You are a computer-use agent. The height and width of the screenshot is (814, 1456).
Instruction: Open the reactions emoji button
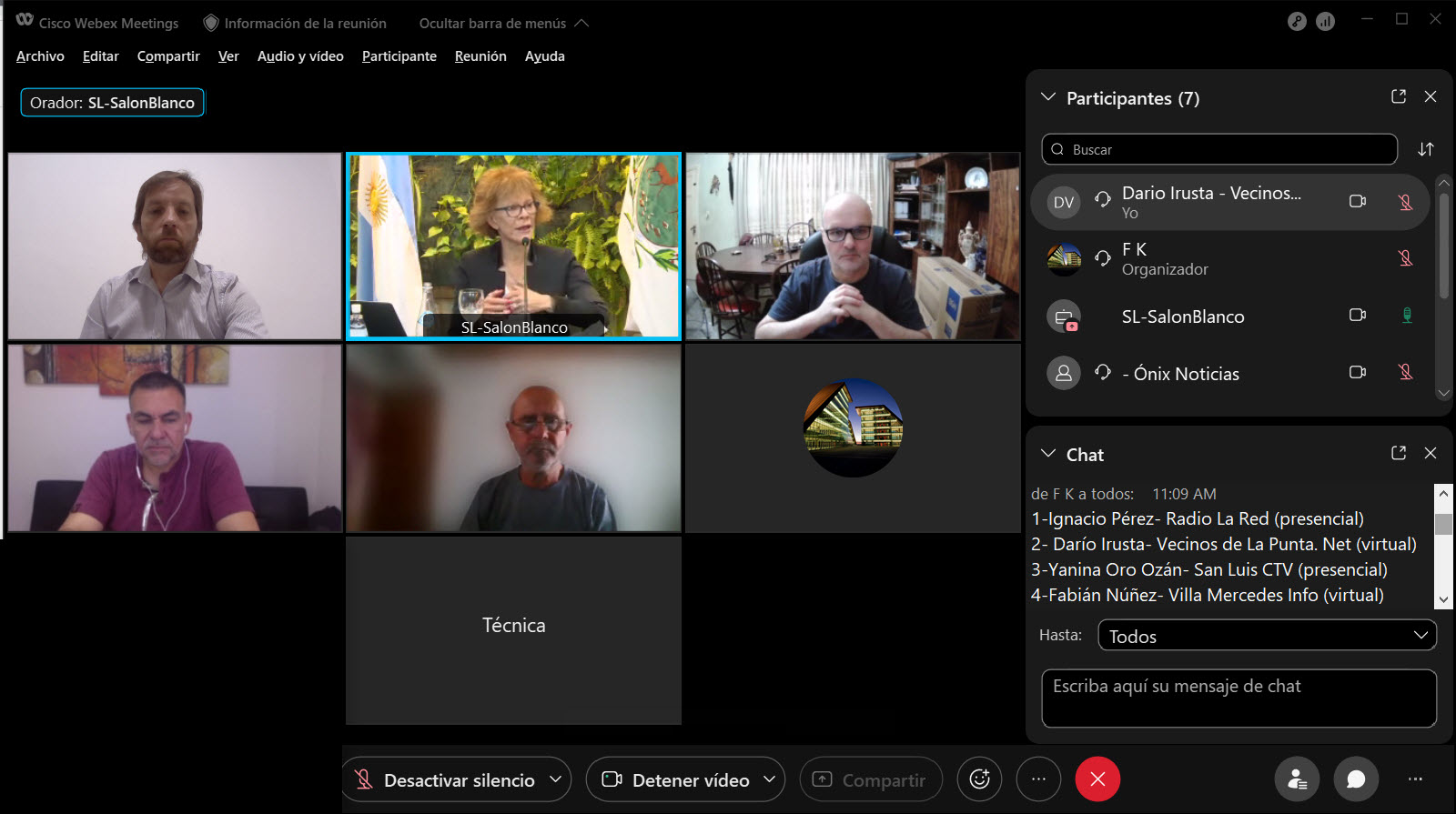980,779
